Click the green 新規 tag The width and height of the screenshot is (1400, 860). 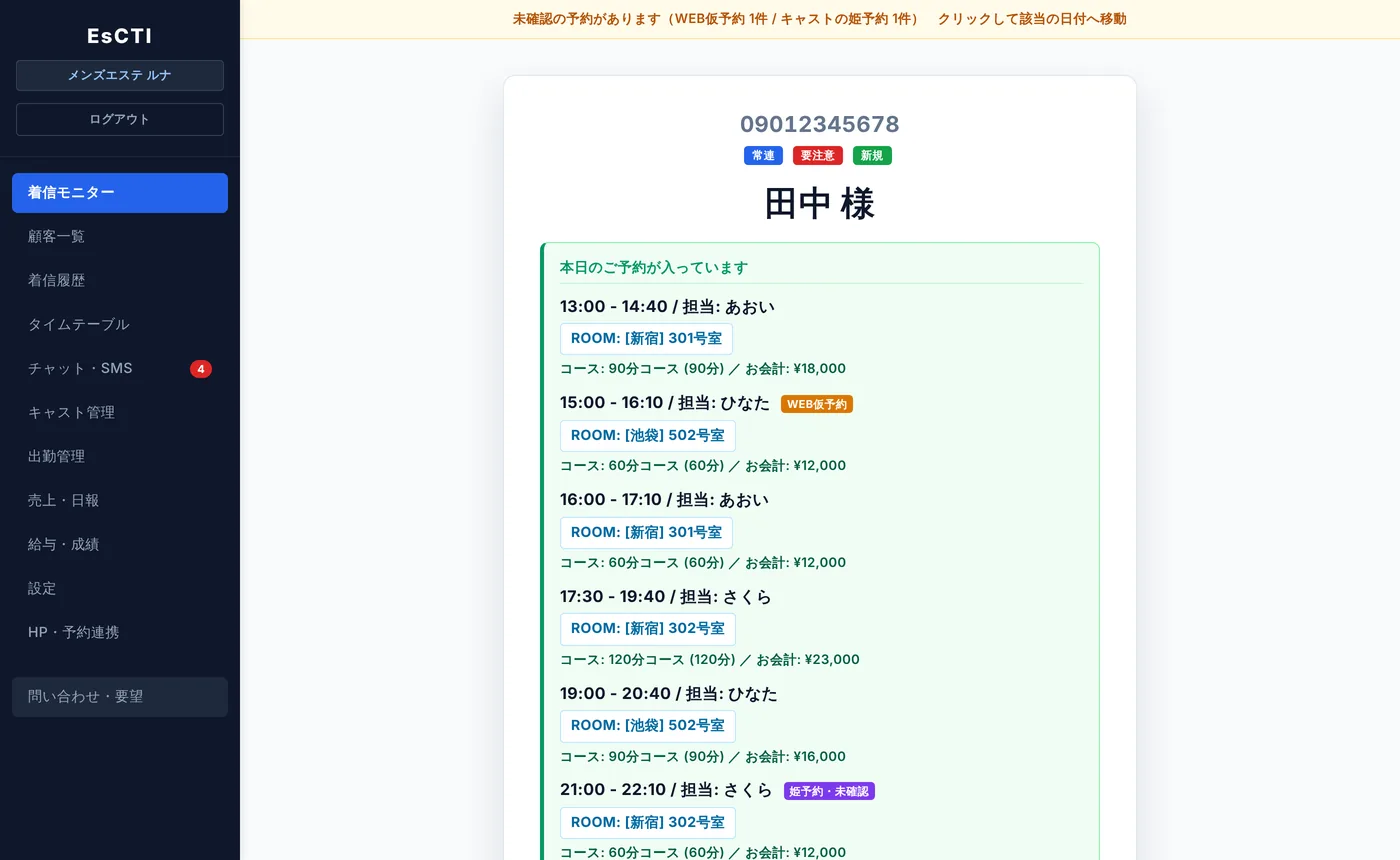[872, 156]
